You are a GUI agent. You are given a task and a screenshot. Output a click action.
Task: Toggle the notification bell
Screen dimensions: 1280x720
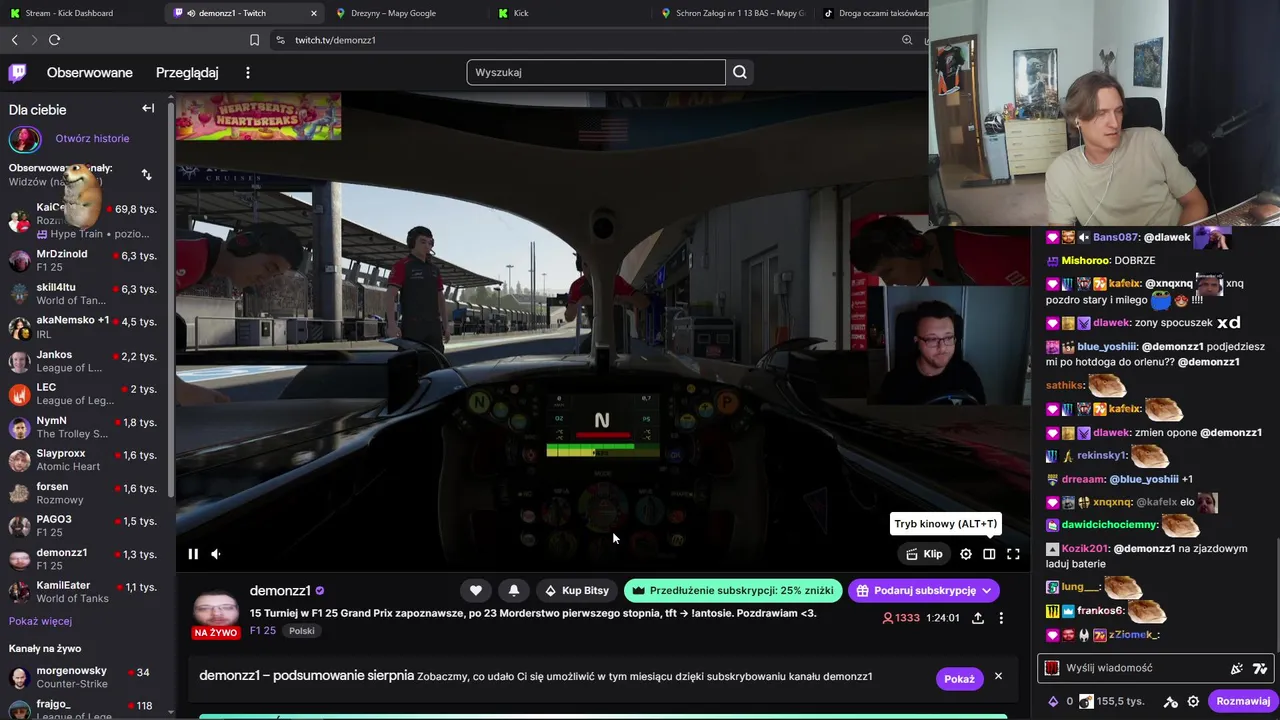click(x=514, y=590)
